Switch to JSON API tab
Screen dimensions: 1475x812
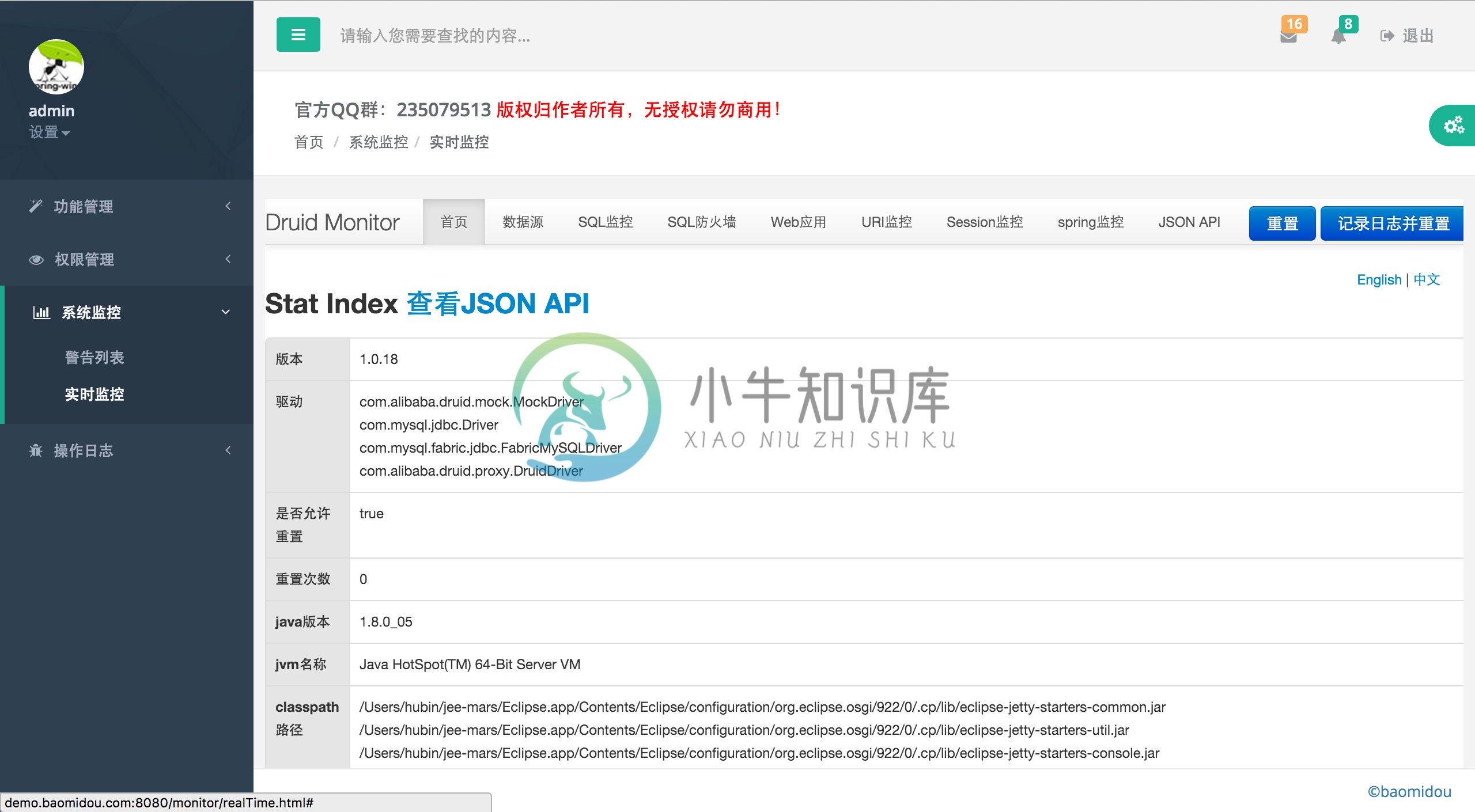[1189, 222]
